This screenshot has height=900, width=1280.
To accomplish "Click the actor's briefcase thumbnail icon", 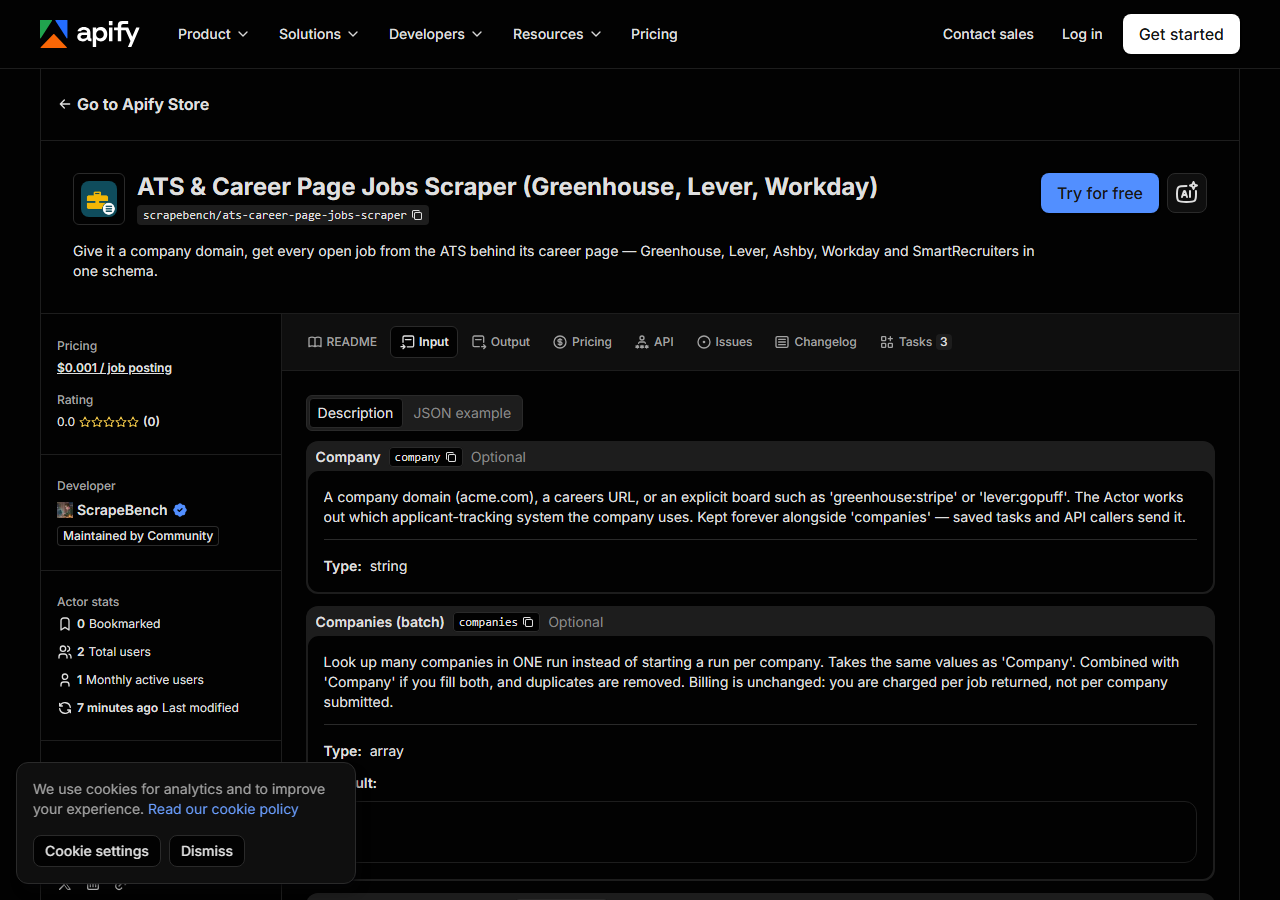I will [99, 199].
